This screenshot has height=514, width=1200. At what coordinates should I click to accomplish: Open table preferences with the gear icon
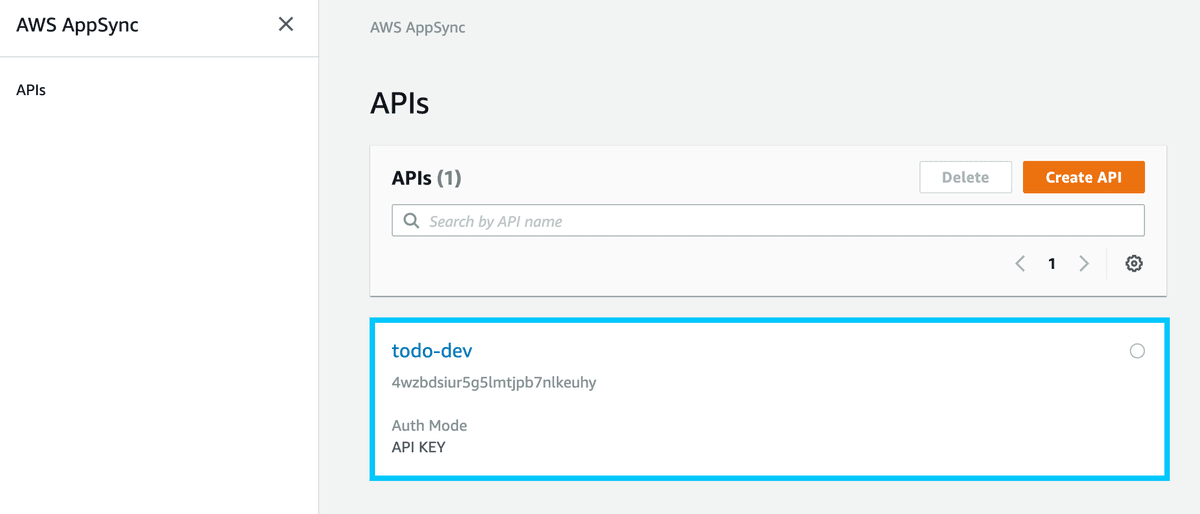pyautogui.click(x=1133, y=264)
